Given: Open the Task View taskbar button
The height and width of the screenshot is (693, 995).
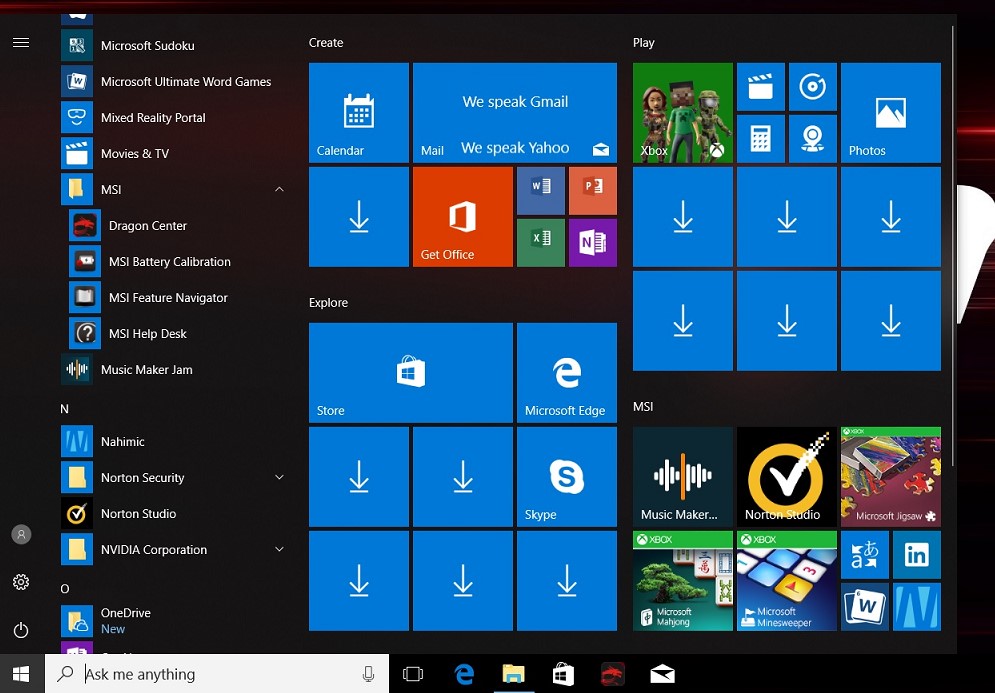Looking at the screenshot, I should 413,674.
